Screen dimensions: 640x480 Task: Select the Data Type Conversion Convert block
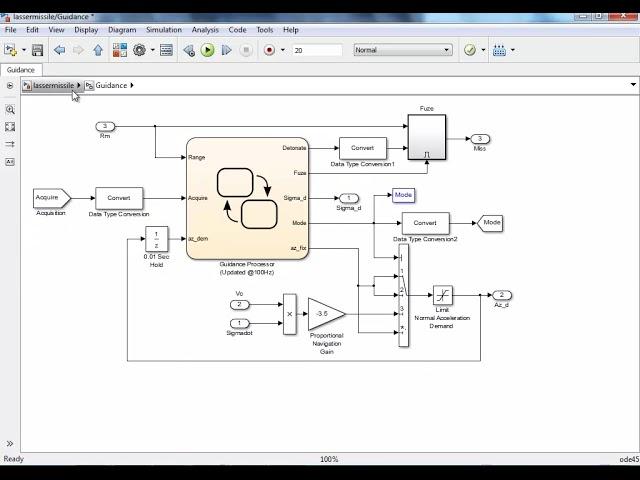[x=119, y=198]
